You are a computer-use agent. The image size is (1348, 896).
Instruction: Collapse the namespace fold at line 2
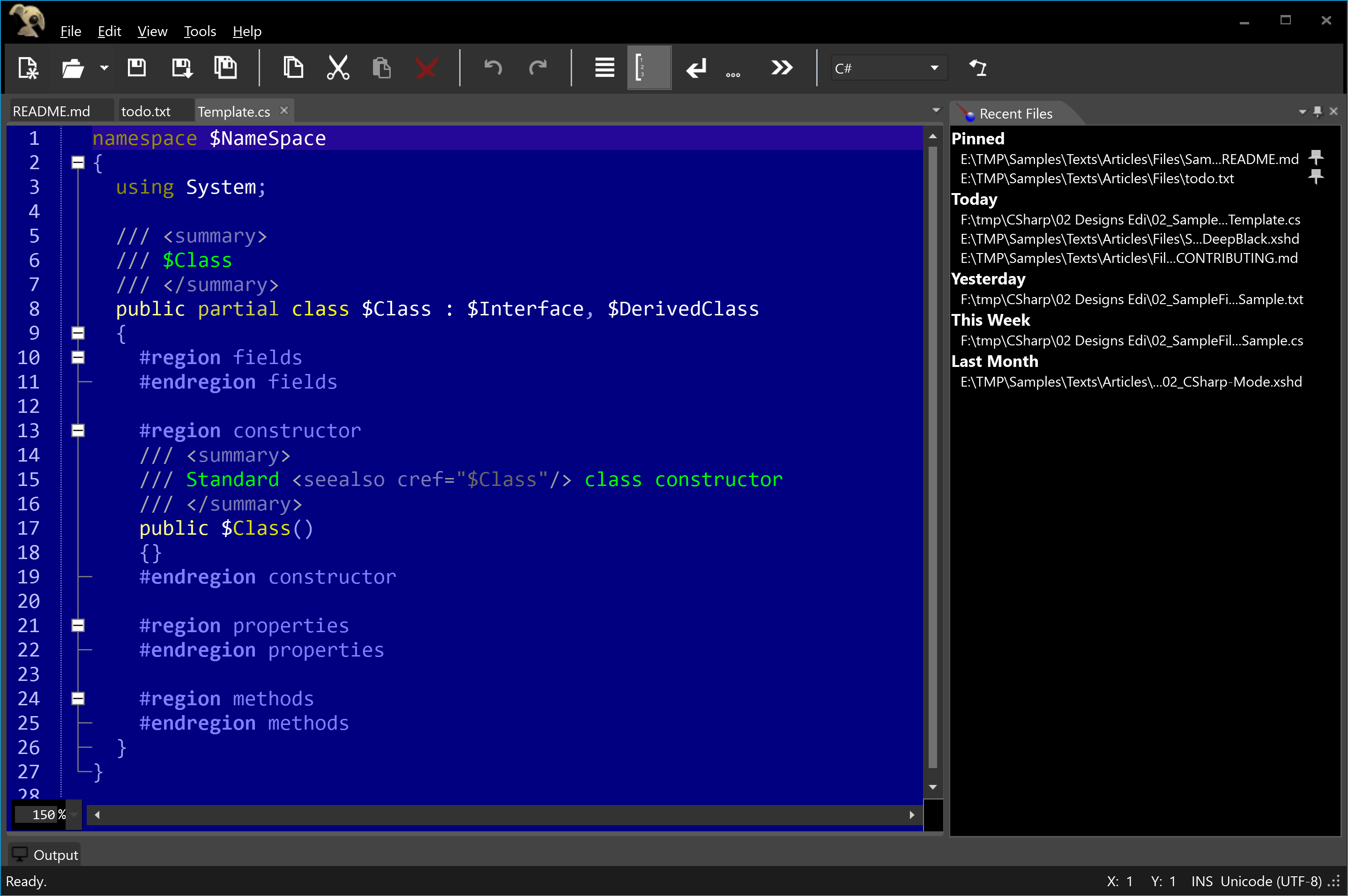78,163
